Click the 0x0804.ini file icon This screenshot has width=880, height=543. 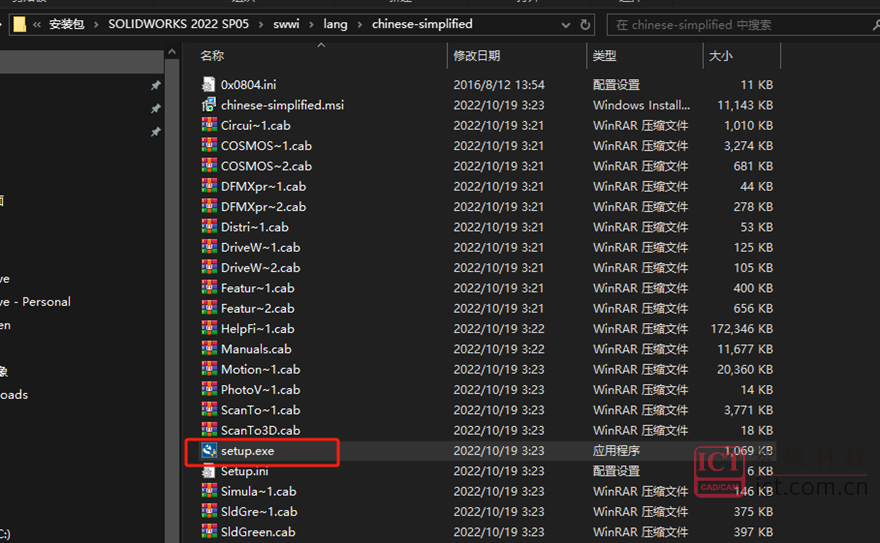click(x=209, y=85)
